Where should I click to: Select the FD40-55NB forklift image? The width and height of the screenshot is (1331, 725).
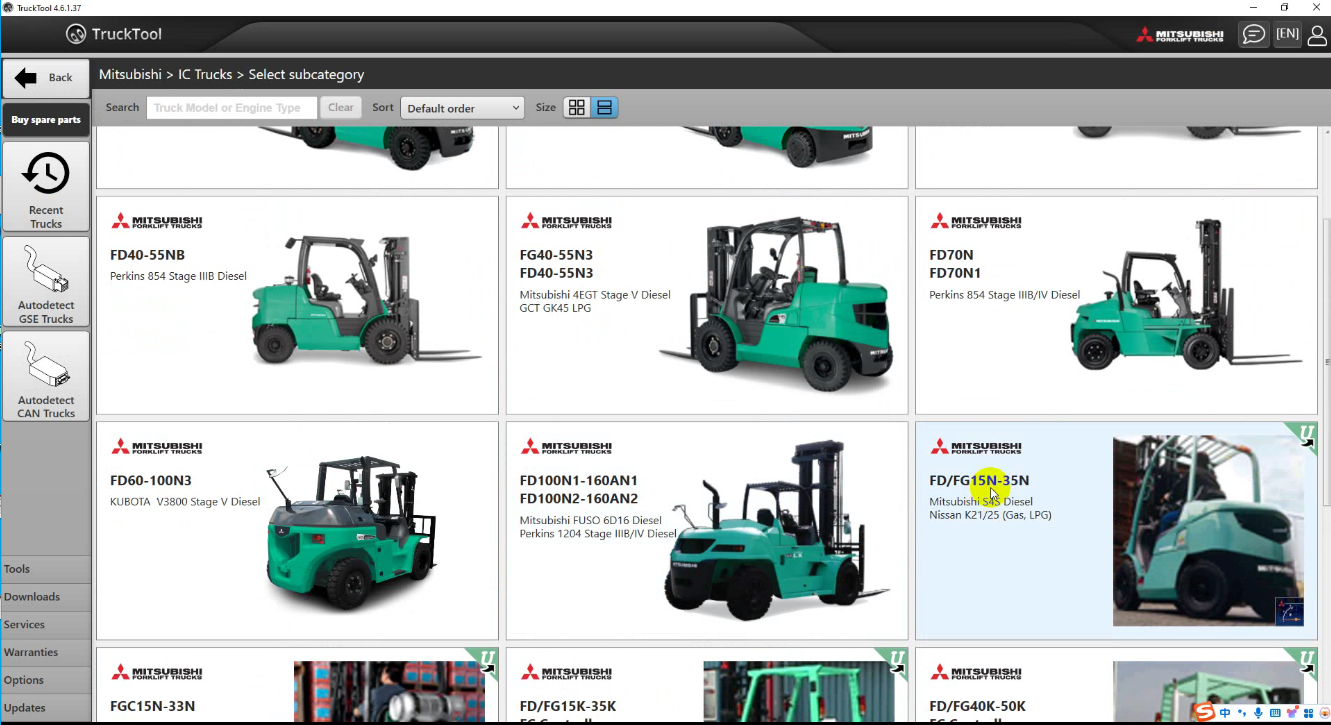(366, 300)
